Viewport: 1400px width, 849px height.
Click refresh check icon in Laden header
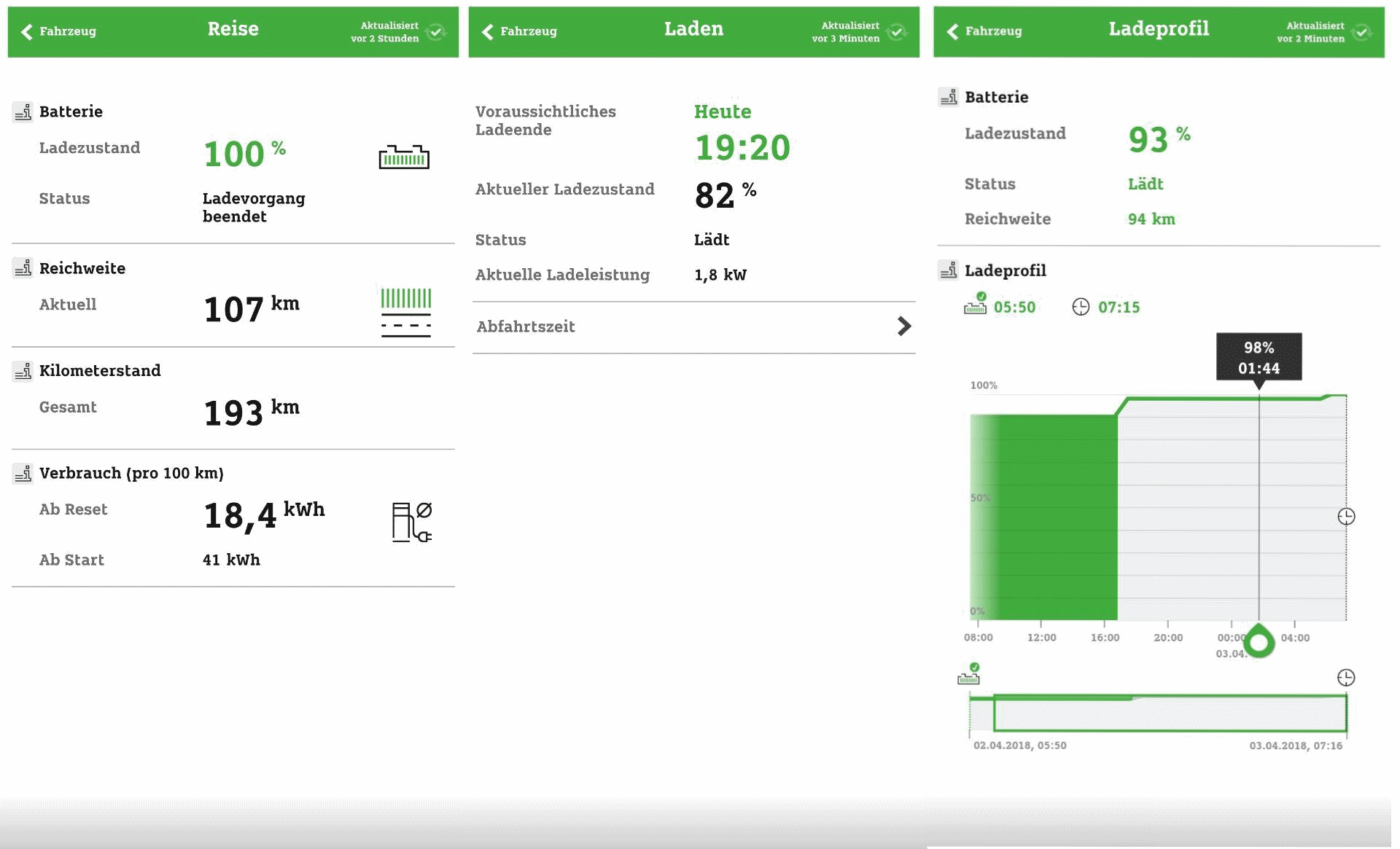click(897, 32)
